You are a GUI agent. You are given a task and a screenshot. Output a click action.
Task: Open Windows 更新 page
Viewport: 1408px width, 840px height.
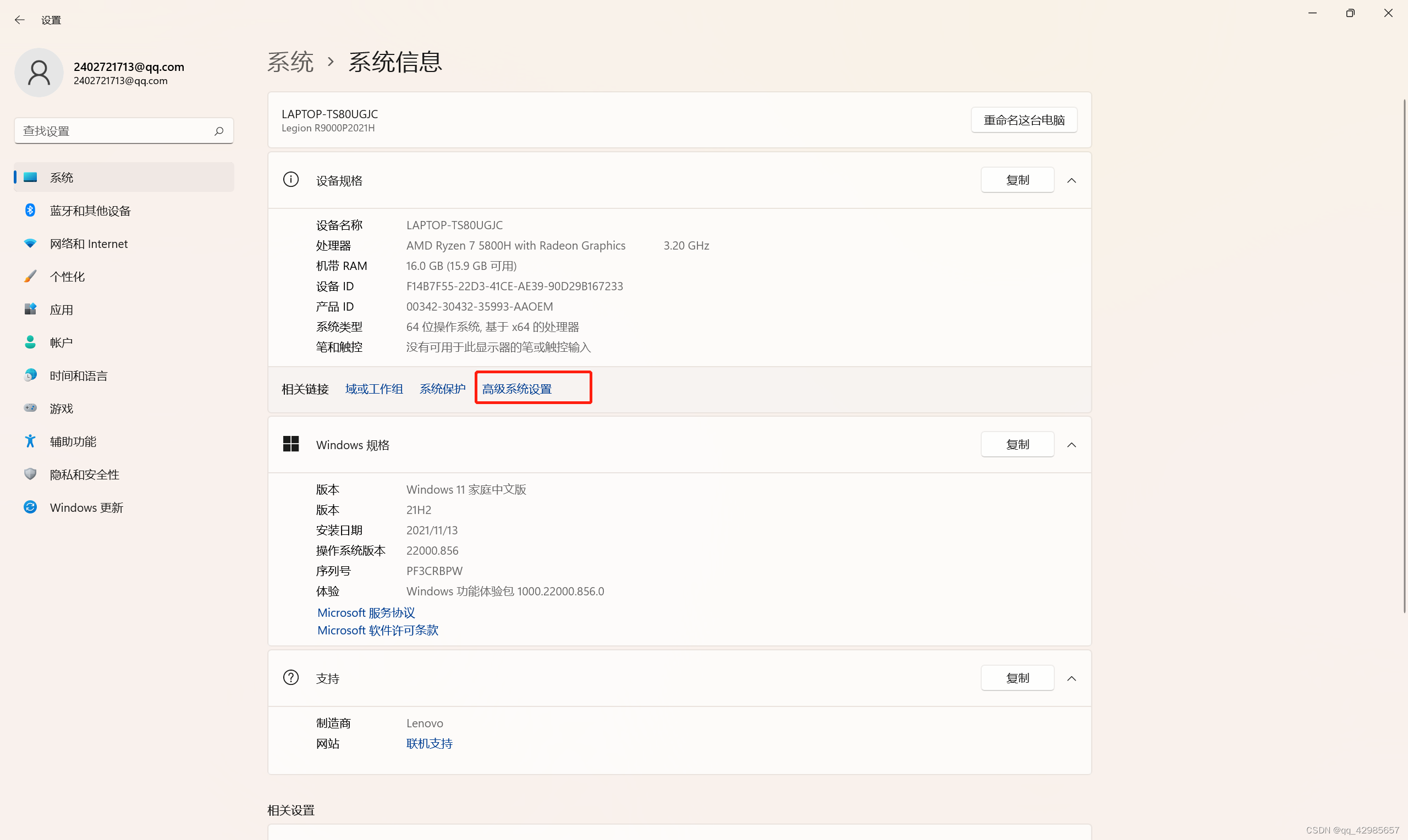[x=86, y=507]
